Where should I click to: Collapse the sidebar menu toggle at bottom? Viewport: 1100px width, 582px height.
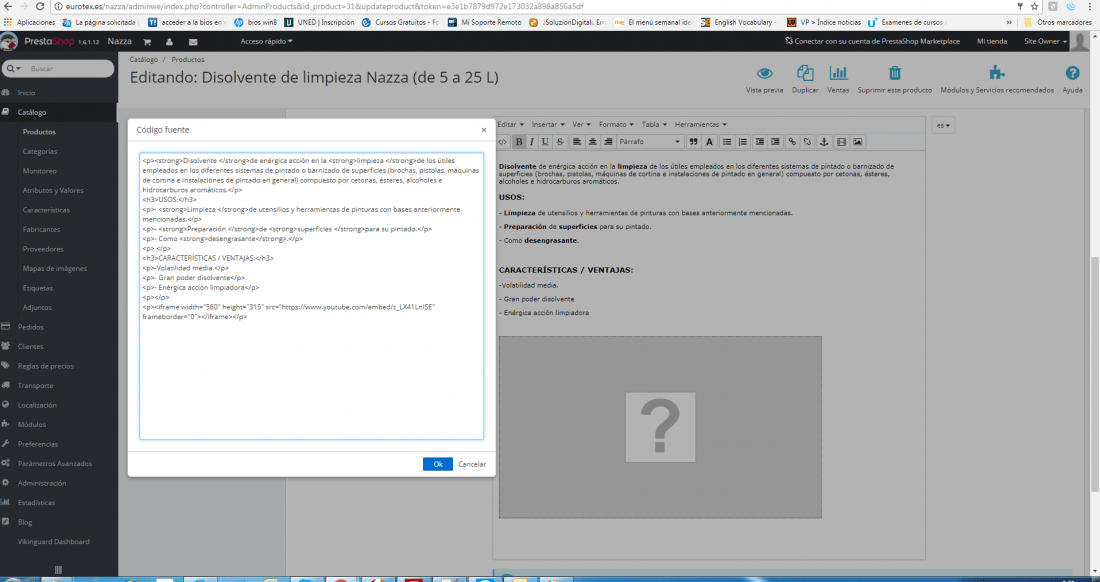(x=58, y=569)
